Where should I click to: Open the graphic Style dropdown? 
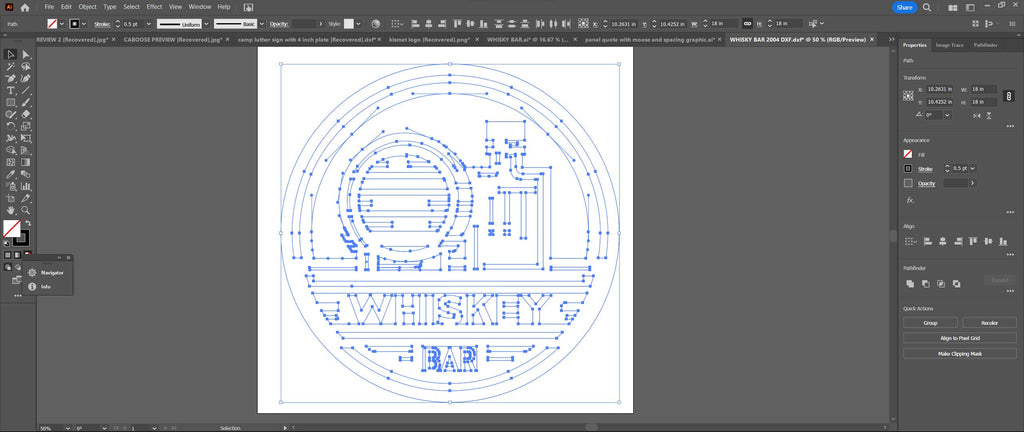pos(357,23)
